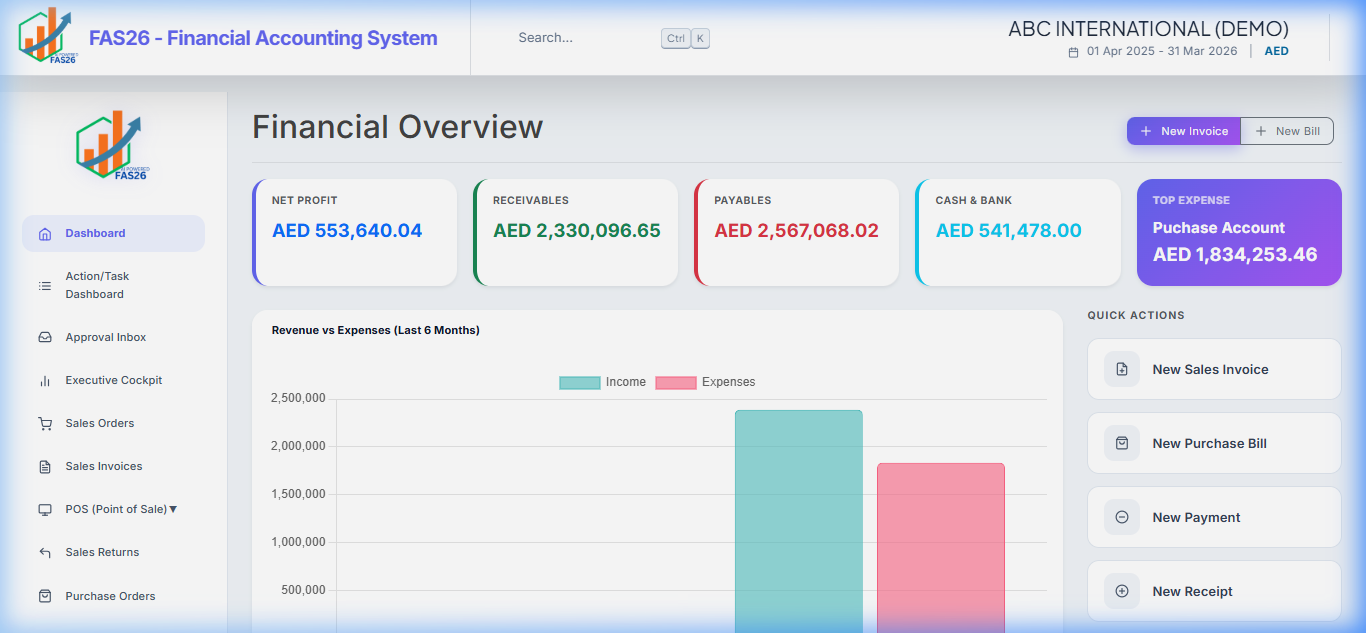Click the New Payment minus-circle icon
This screenshot has height=633, width=1366.
pos(1121,517)
